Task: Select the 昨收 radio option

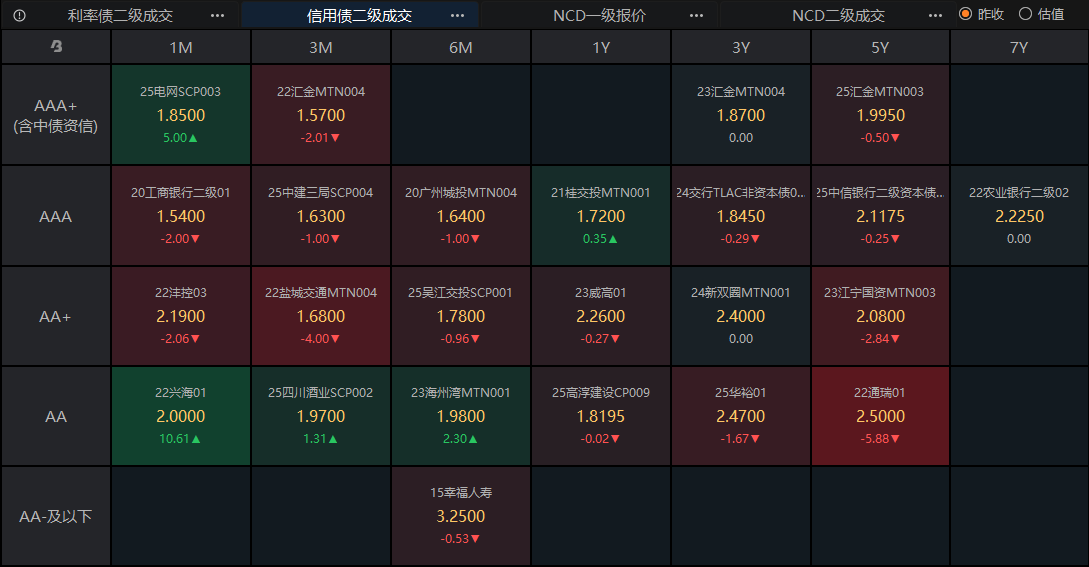Action: coord(981,14)
